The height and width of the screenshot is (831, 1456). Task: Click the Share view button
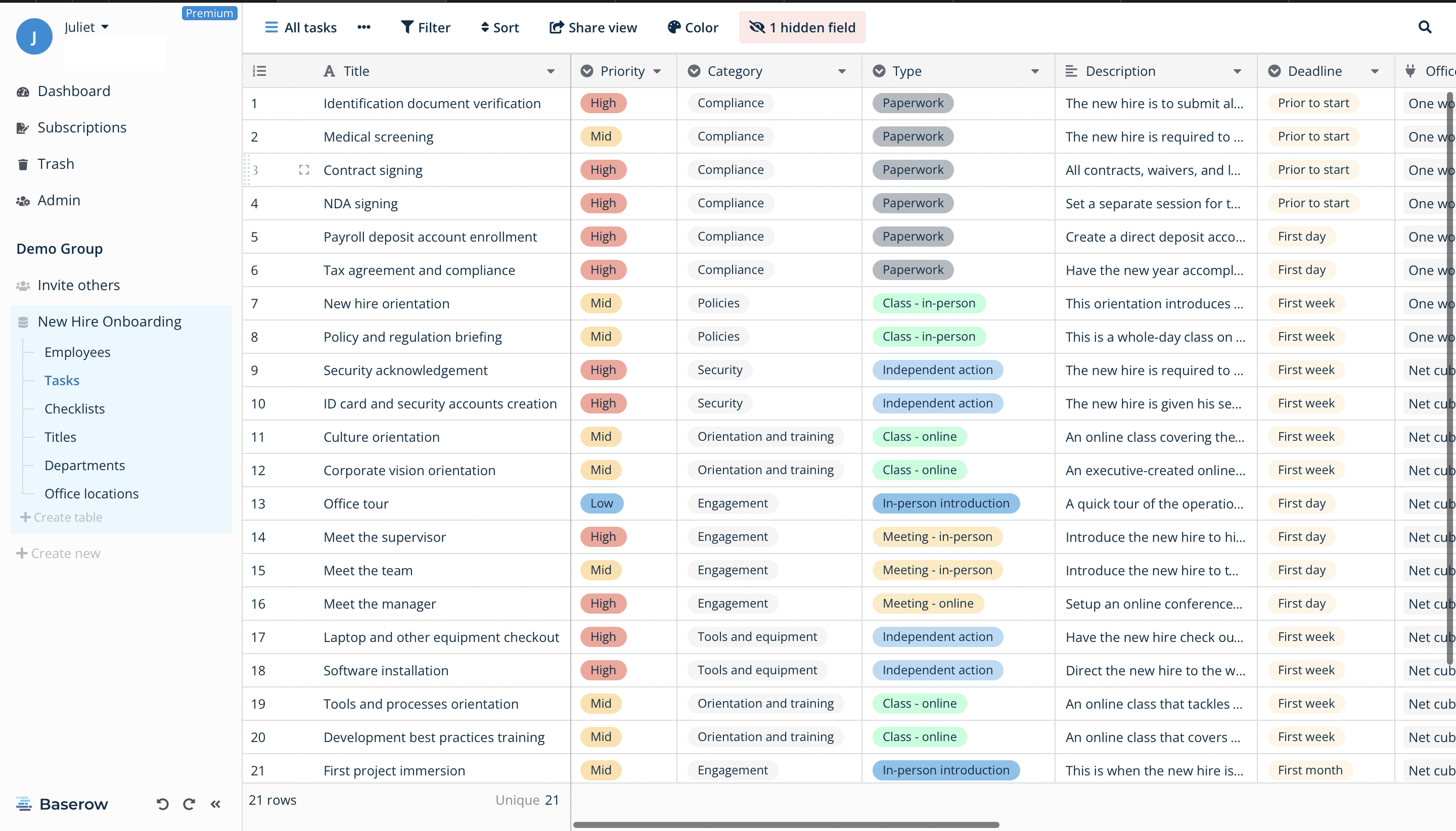pyautogui.click(x=593, y=27)
